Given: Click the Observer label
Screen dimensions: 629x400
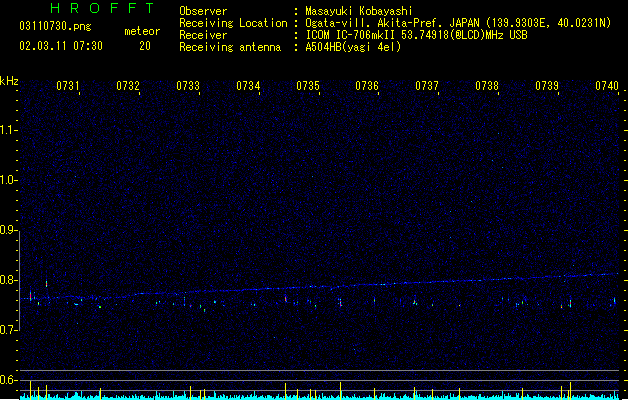Looking at the screenshot, I should point(203,11).
